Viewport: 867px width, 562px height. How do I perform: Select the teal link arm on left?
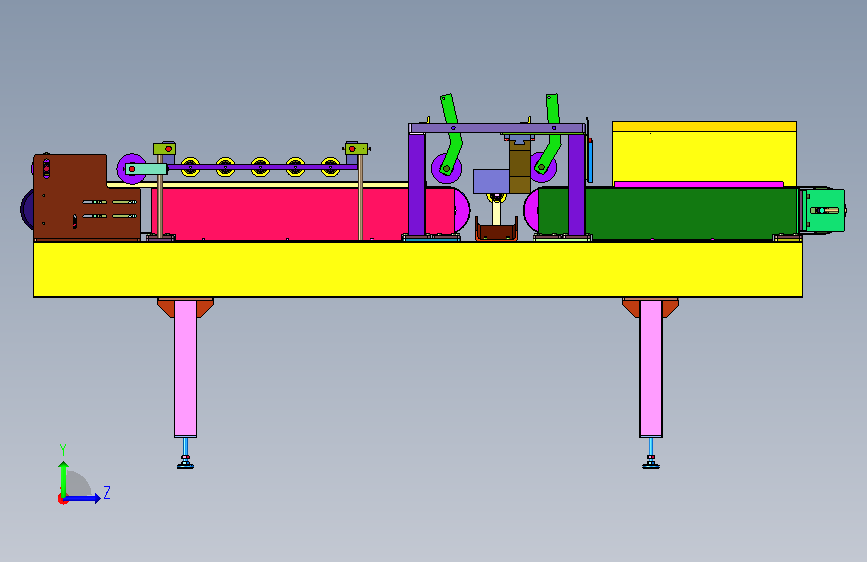pyautogui.click(x=147, y=169)
